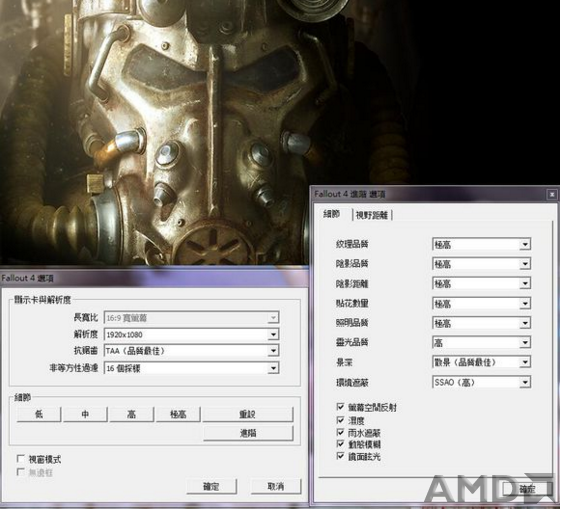Screen dimensions: 561x509
Task: Open 進階 advanced options button
Action: (248, 433)
